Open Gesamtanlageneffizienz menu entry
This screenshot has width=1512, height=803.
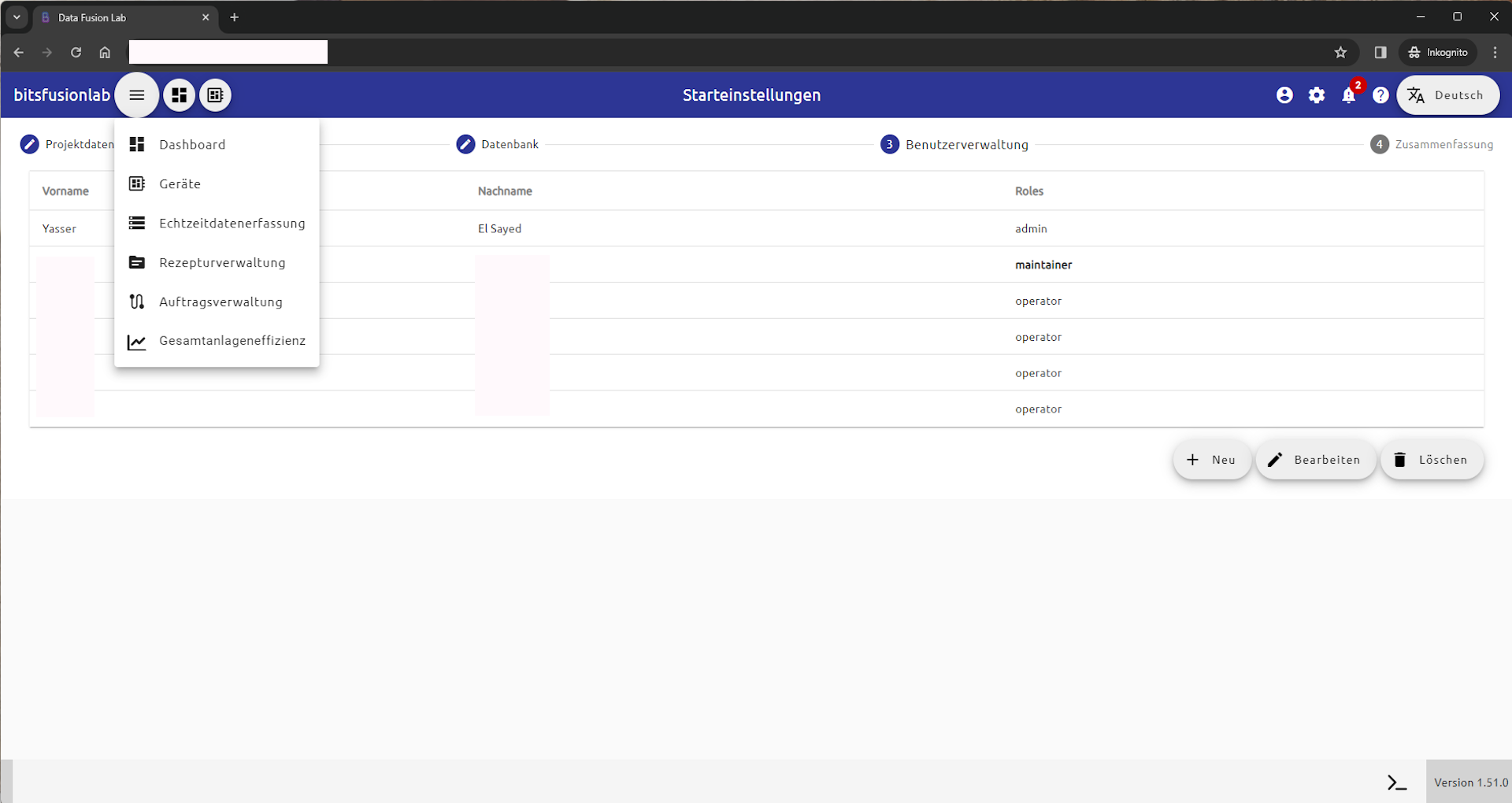click(x=232, y=341)
